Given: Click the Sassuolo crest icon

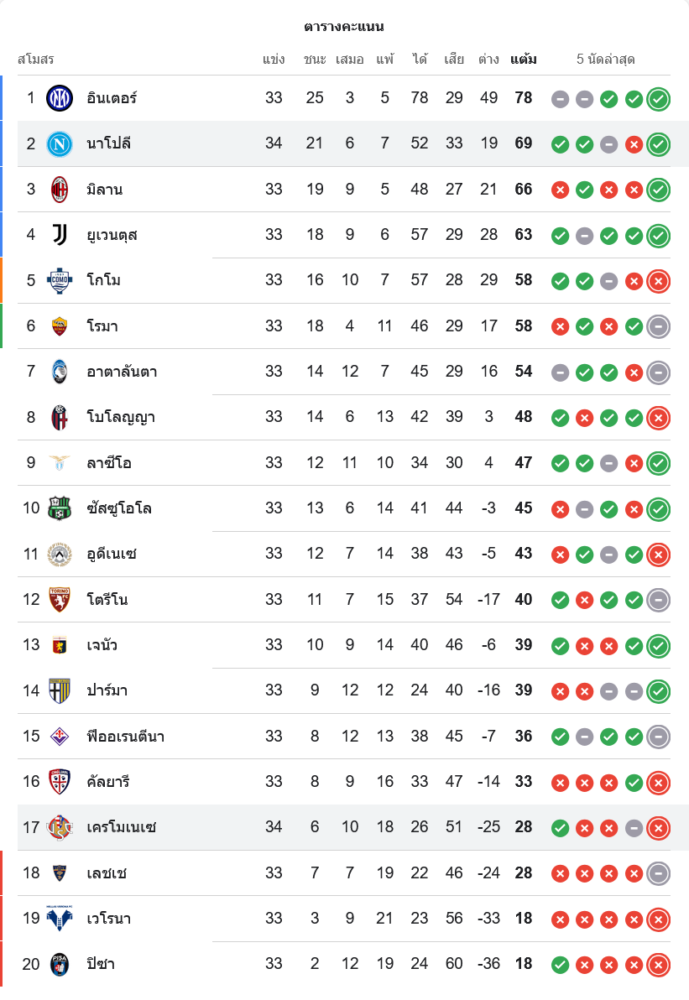Looking at the screenshot, I should (60, 508).
